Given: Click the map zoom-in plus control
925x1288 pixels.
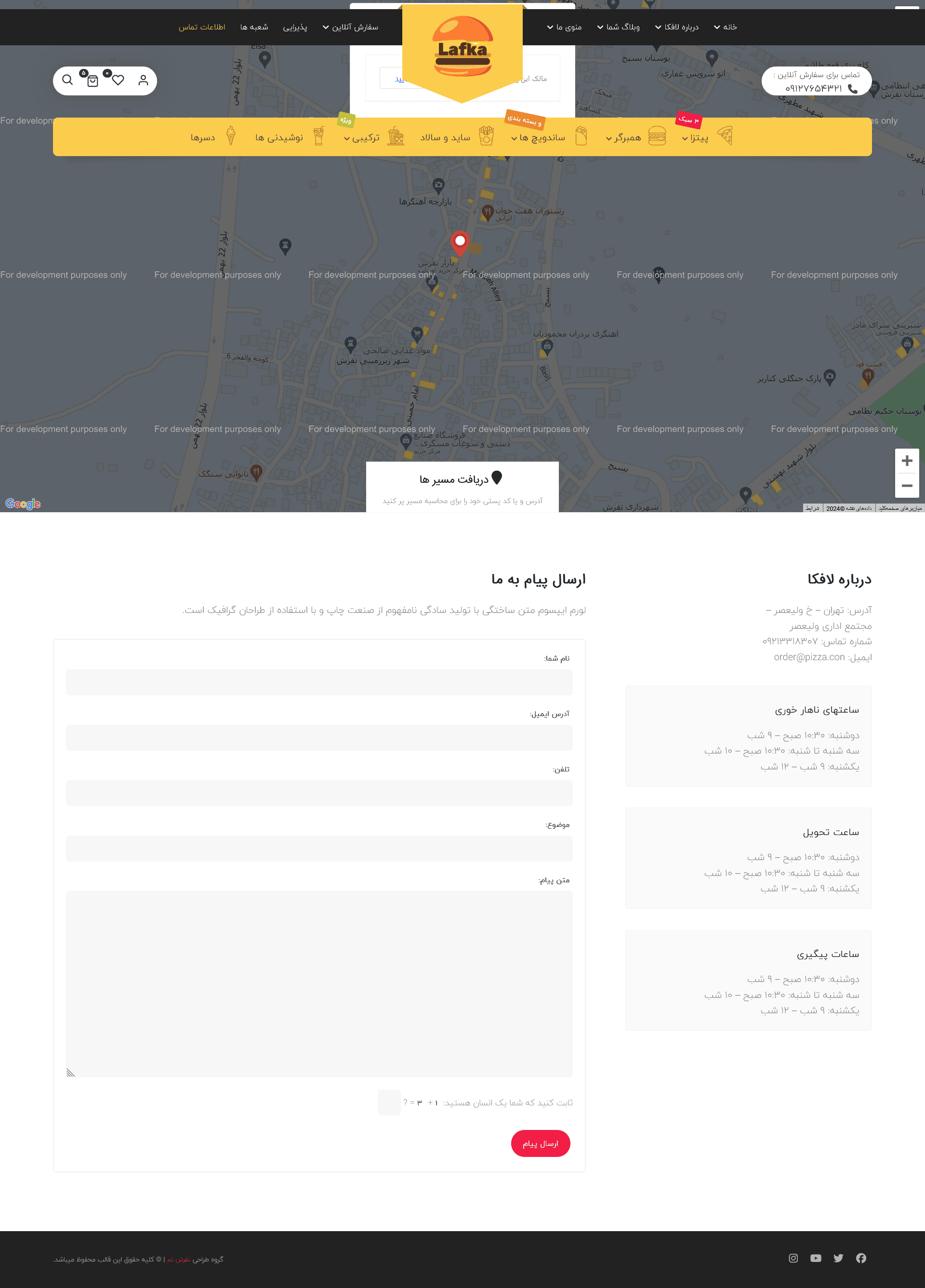Looking at the screenshot, I should coord(907,461).
